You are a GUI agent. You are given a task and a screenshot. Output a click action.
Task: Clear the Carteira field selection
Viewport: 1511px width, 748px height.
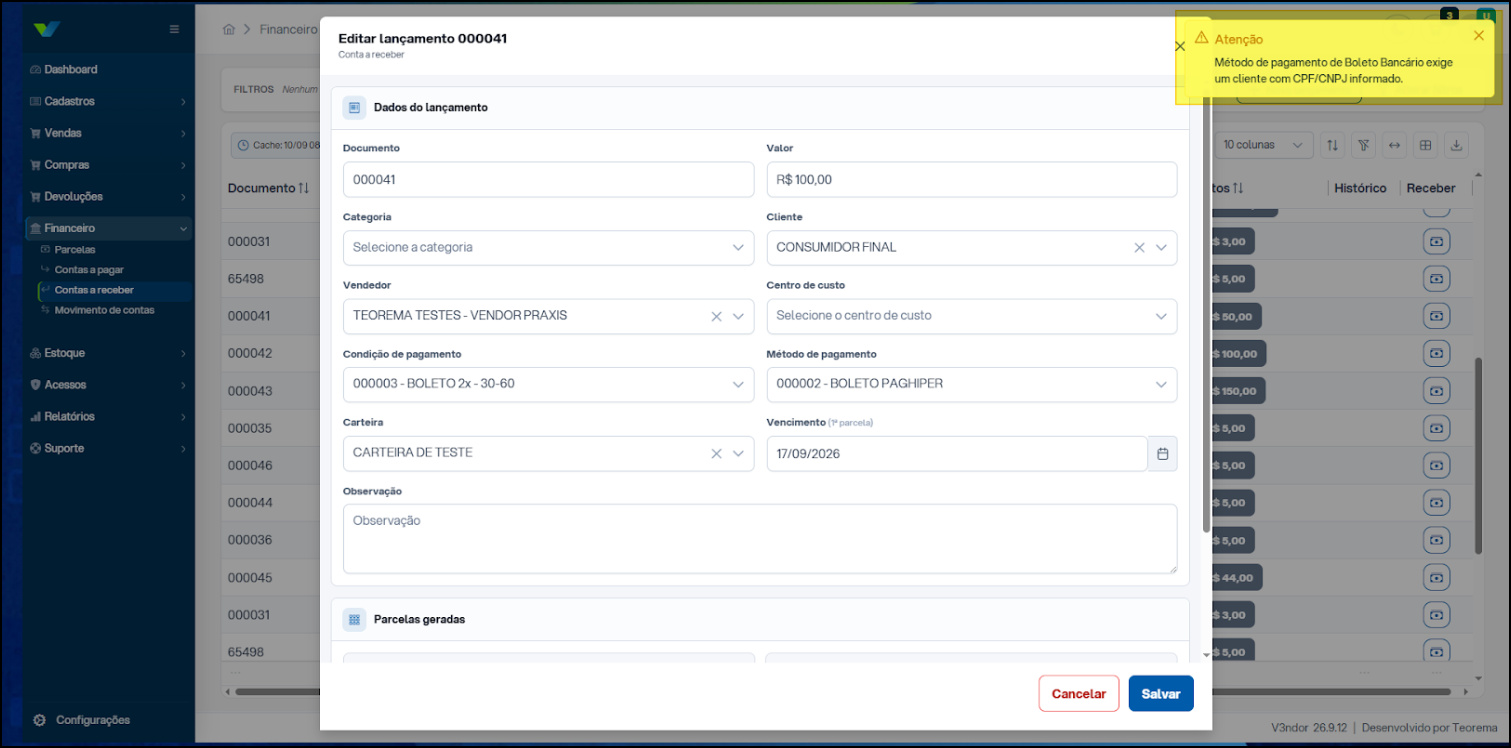pyautogui.click(x=716, y=454)
